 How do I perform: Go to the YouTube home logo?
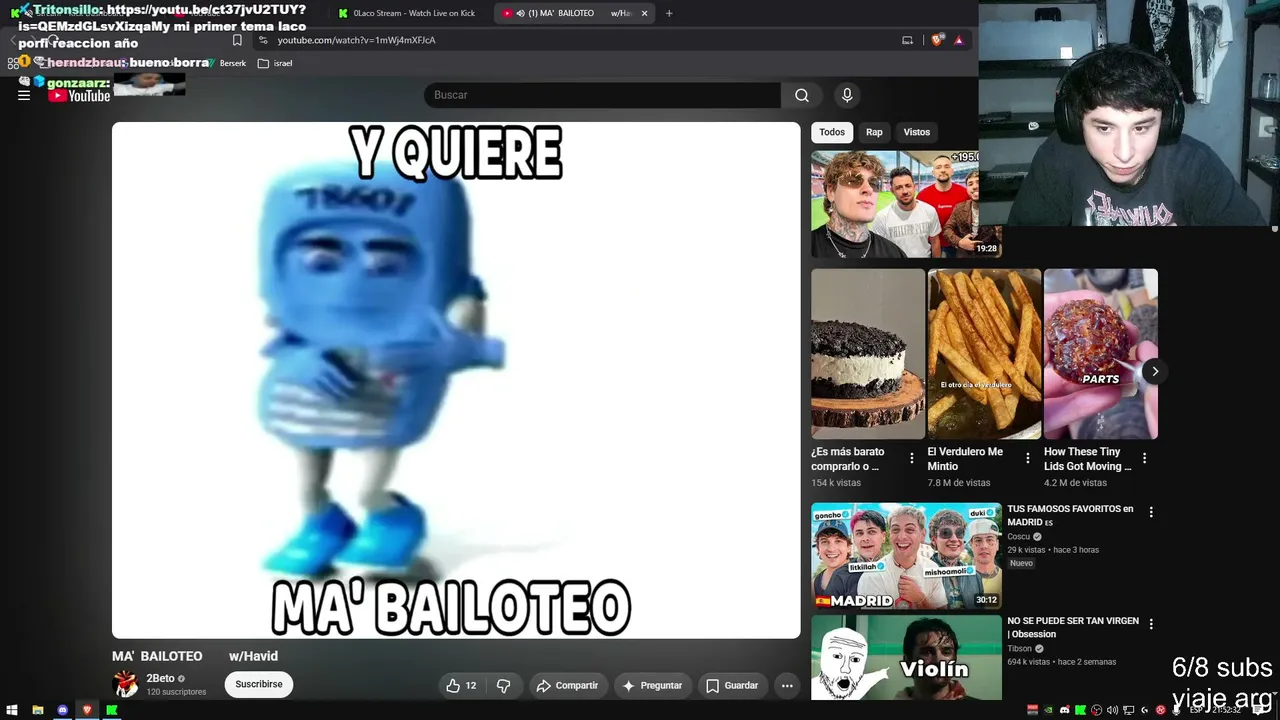79,95
